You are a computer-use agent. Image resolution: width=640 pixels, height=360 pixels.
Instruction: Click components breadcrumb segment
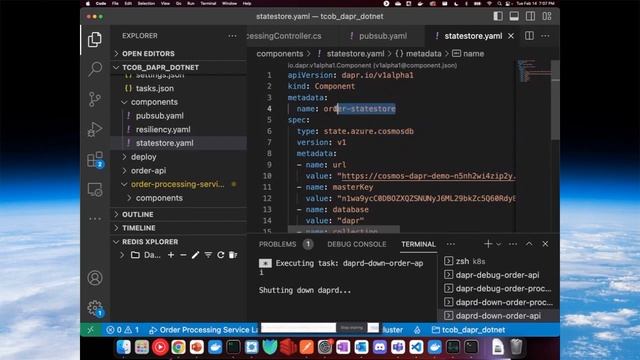(280, 53)
